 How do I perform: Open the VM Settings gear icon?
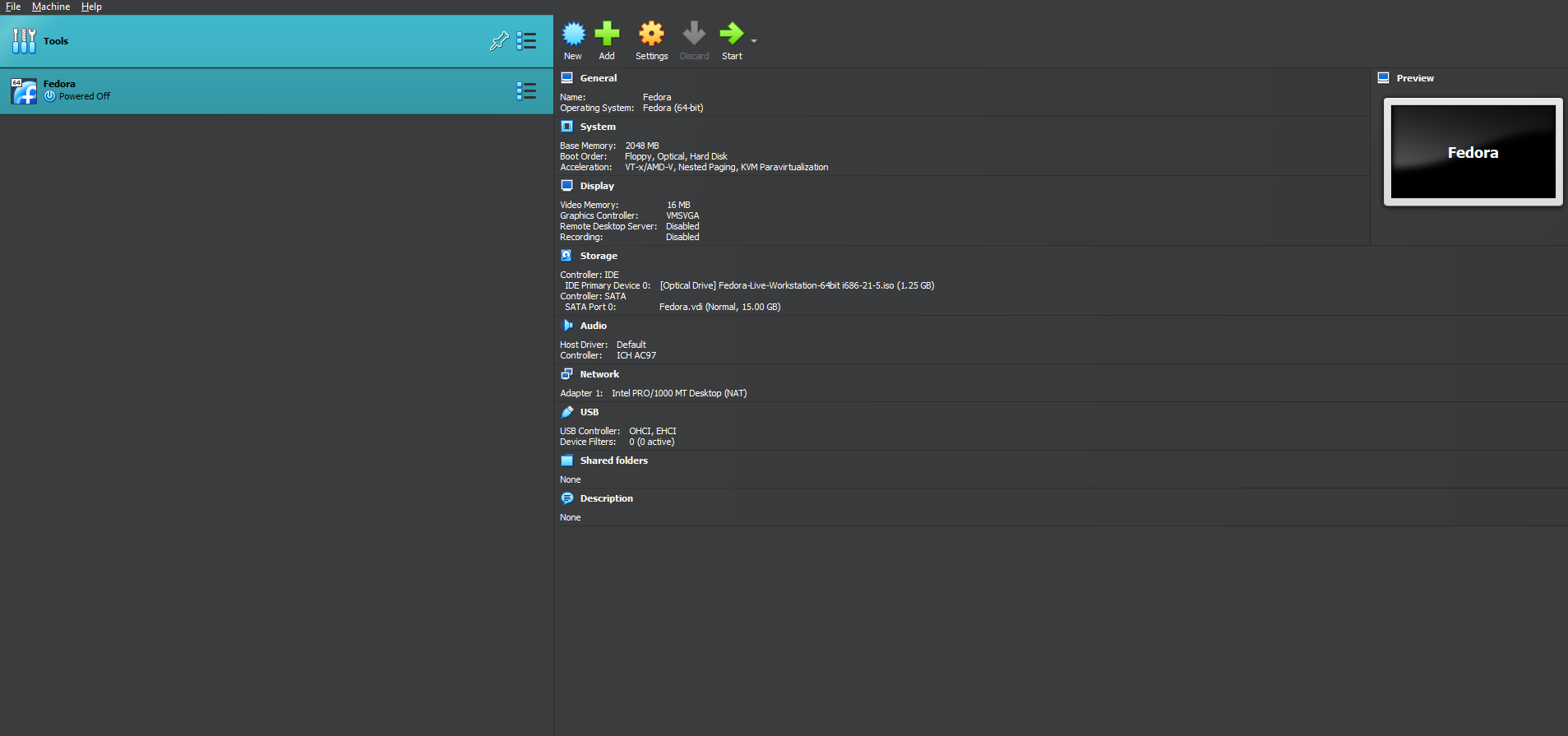point(651,34)
